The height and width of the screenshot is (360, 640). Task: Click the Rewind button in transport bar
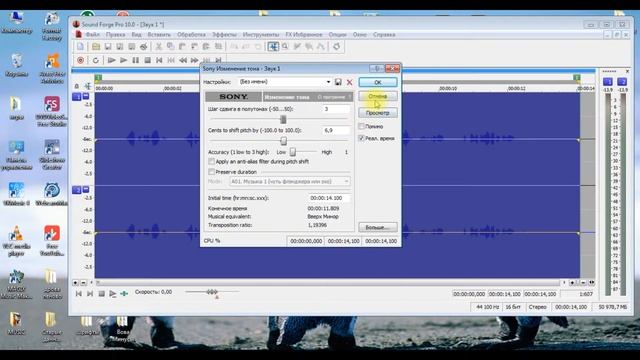pyautogui.click(x=183, y=60)
